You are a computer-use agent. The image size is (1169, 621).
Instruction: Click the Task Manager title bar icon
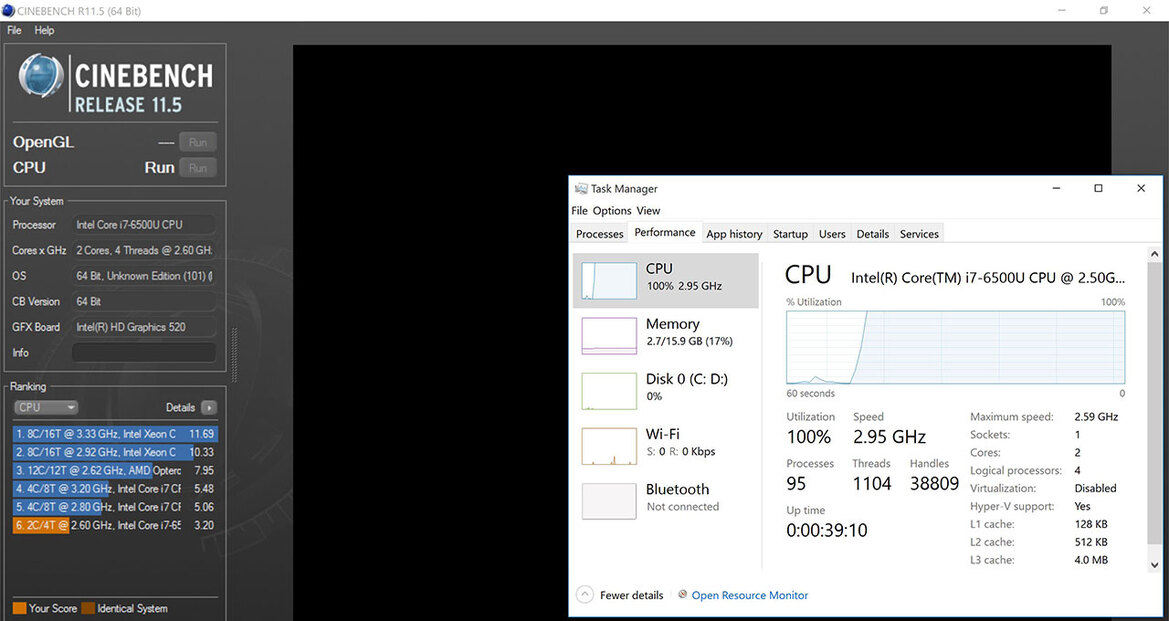pyautogui.click(x=582, y=189)
